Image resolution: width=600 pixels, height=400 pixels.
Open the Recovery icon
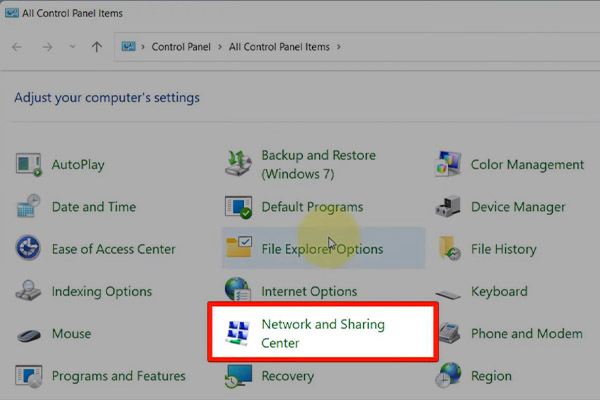pyautogui.click(x=238, y=376)
